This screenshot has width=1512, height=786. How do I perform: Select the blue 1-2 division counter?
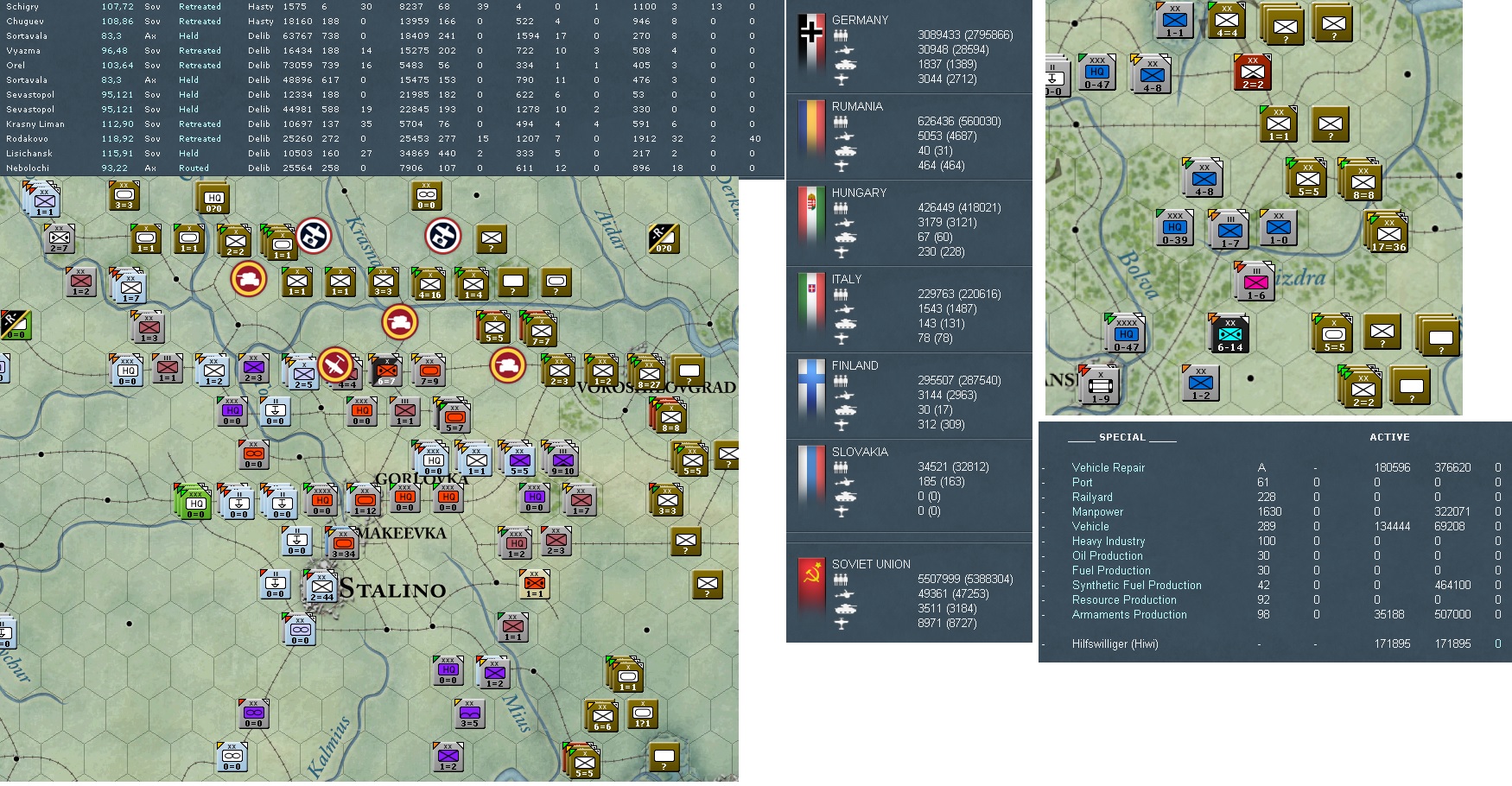click(x=1201, y=383)
